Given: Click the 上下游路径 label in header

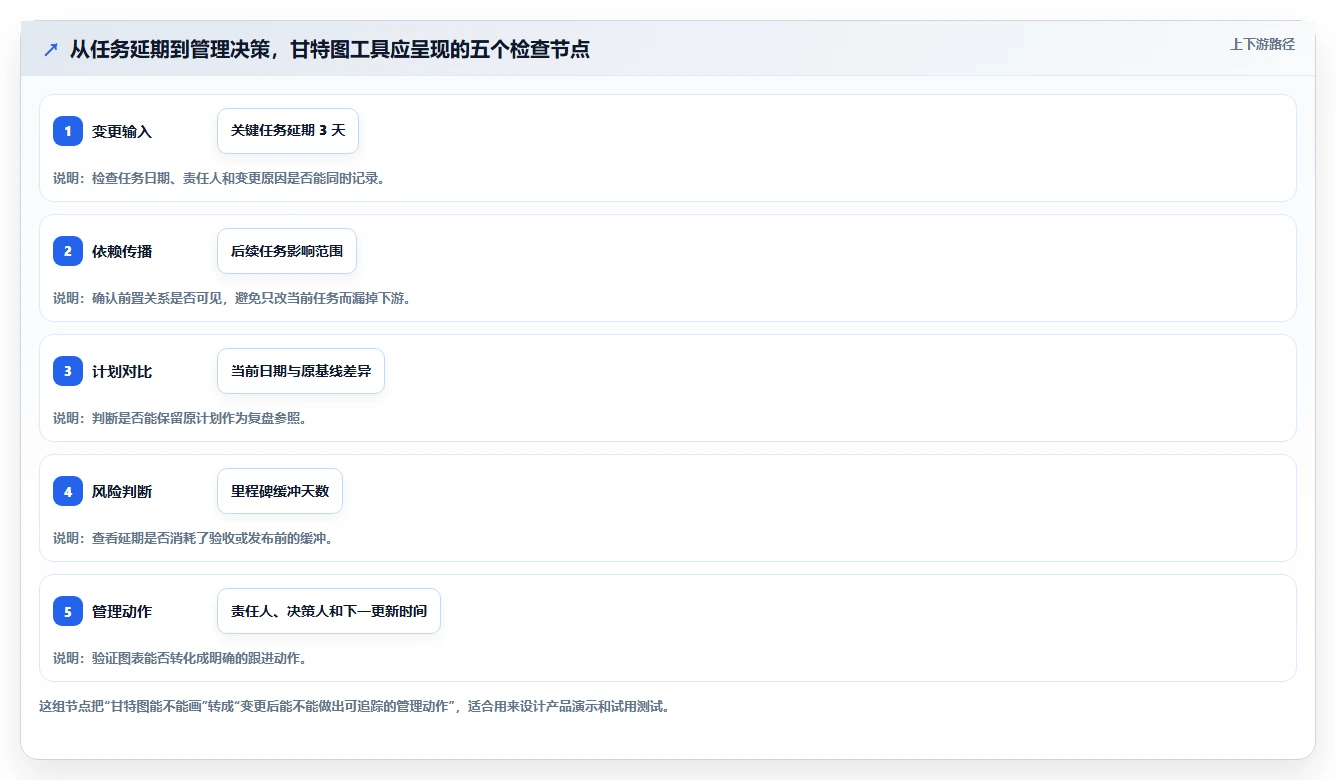Looking at the screenshot, I should 1262,44.
